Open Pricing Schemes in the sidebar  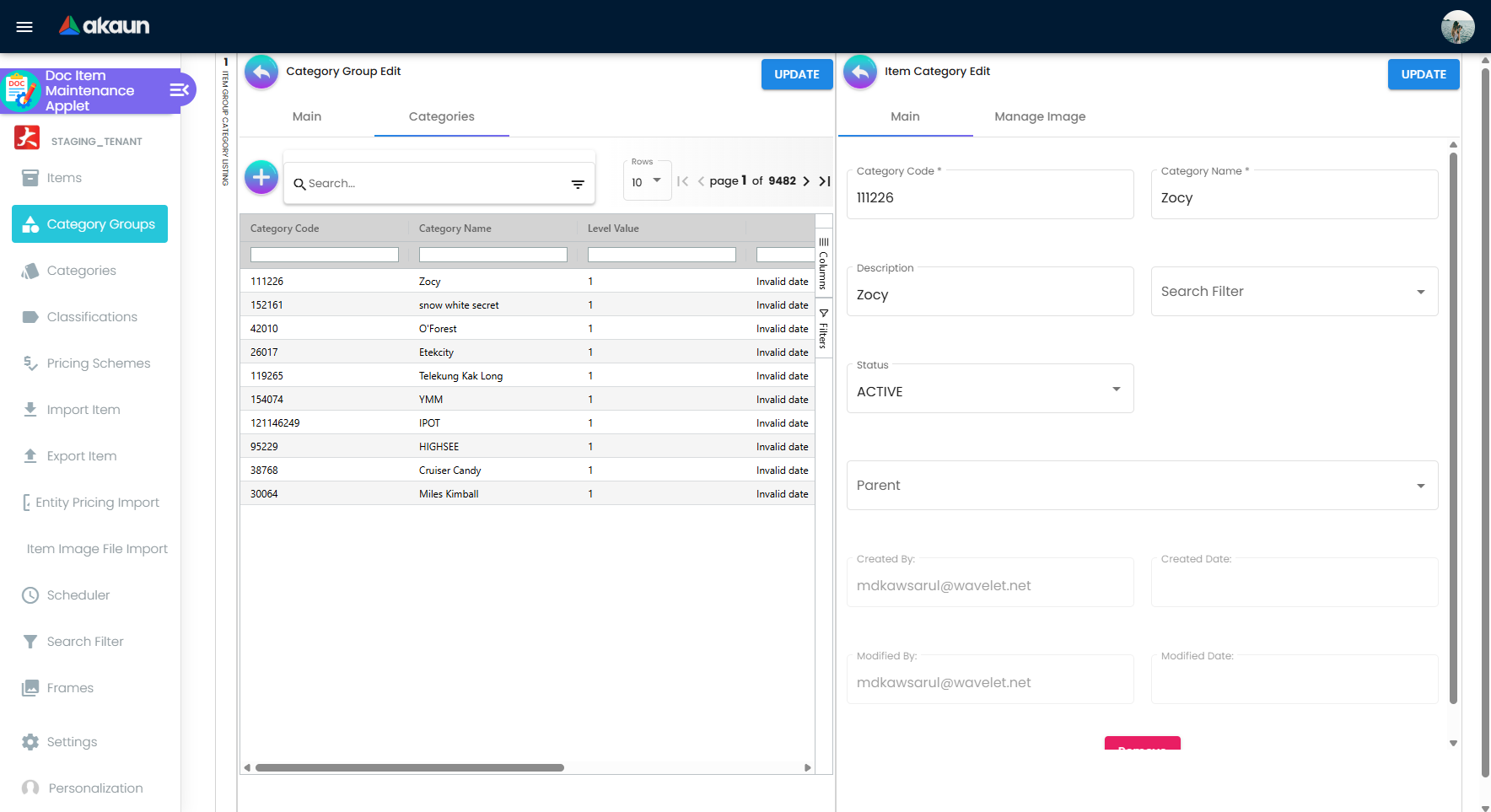pos(98,363)
